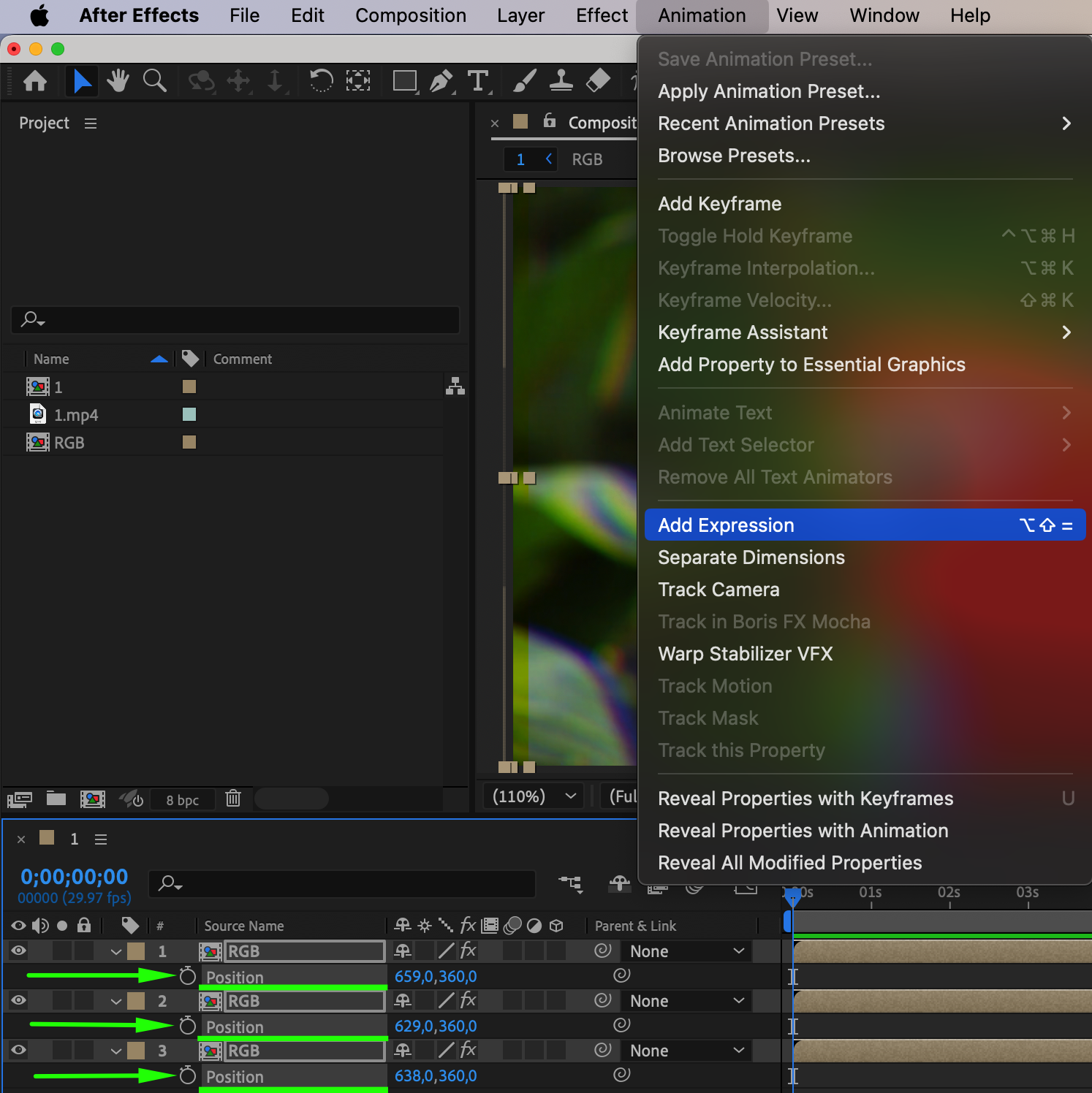Select the Eraser tool

598,80
